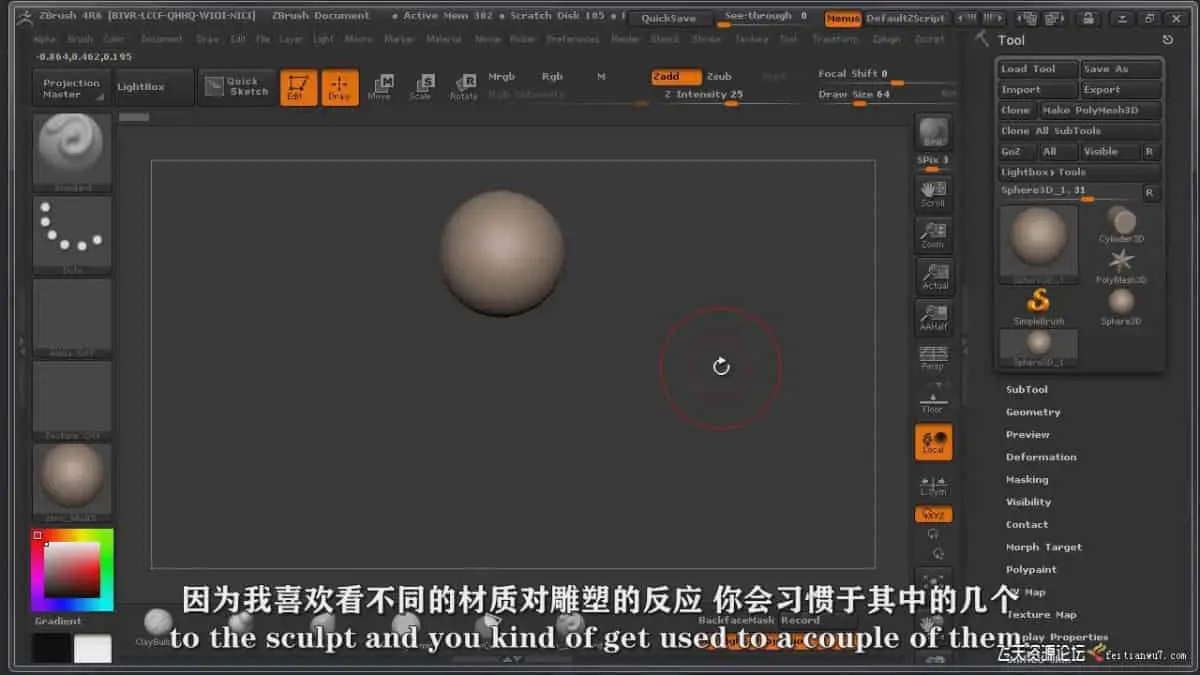Enable Rgb paint mode
The height and width of the screenshot is (675, 1200).
(552, 76)
